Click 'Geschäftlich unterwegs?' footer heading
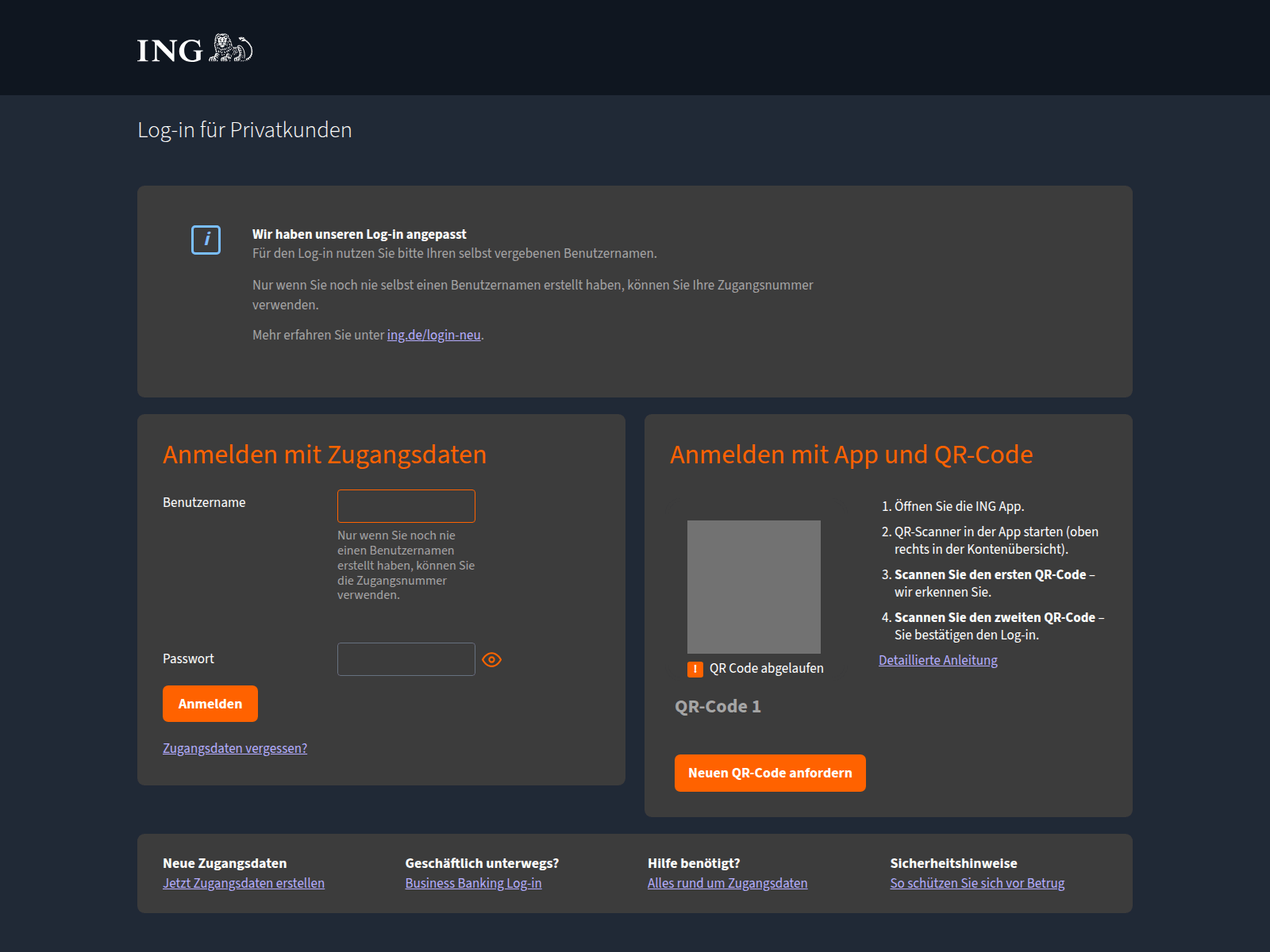 point(483,863)
